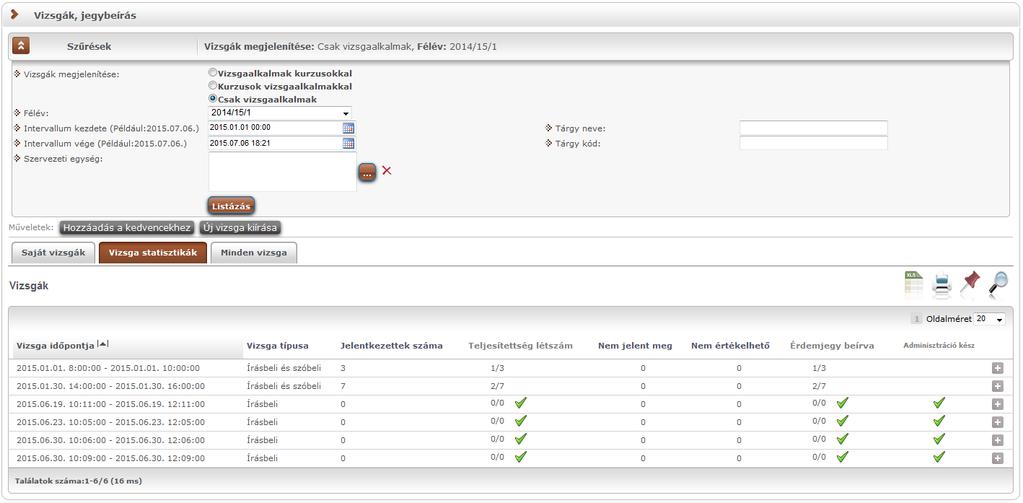
Task: Click Adminisztráció kész checkmark for 2015.06.19. exam
Action: point(939,403)
